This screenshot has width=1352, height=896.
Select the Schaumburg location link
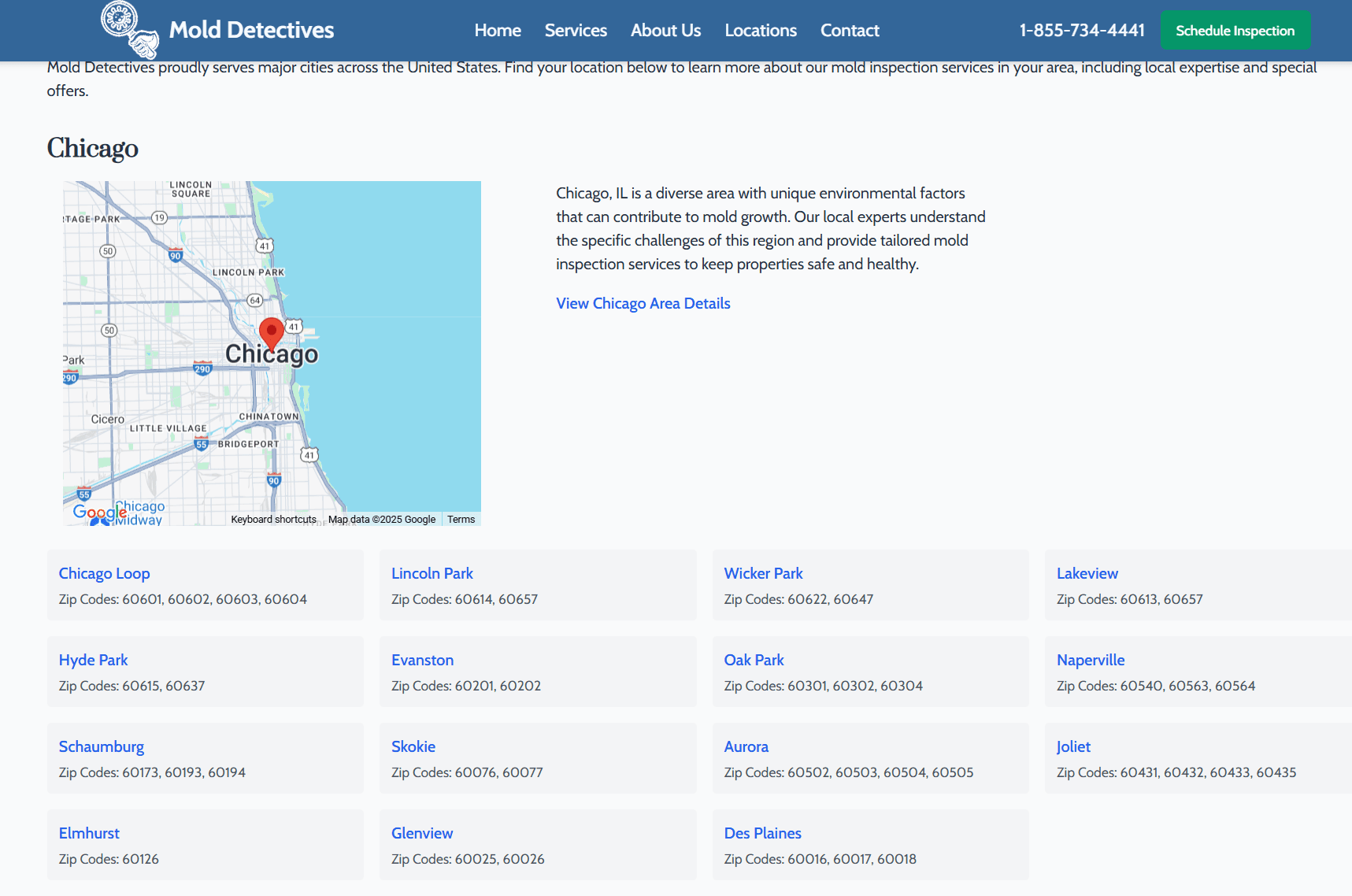[101, 746]
